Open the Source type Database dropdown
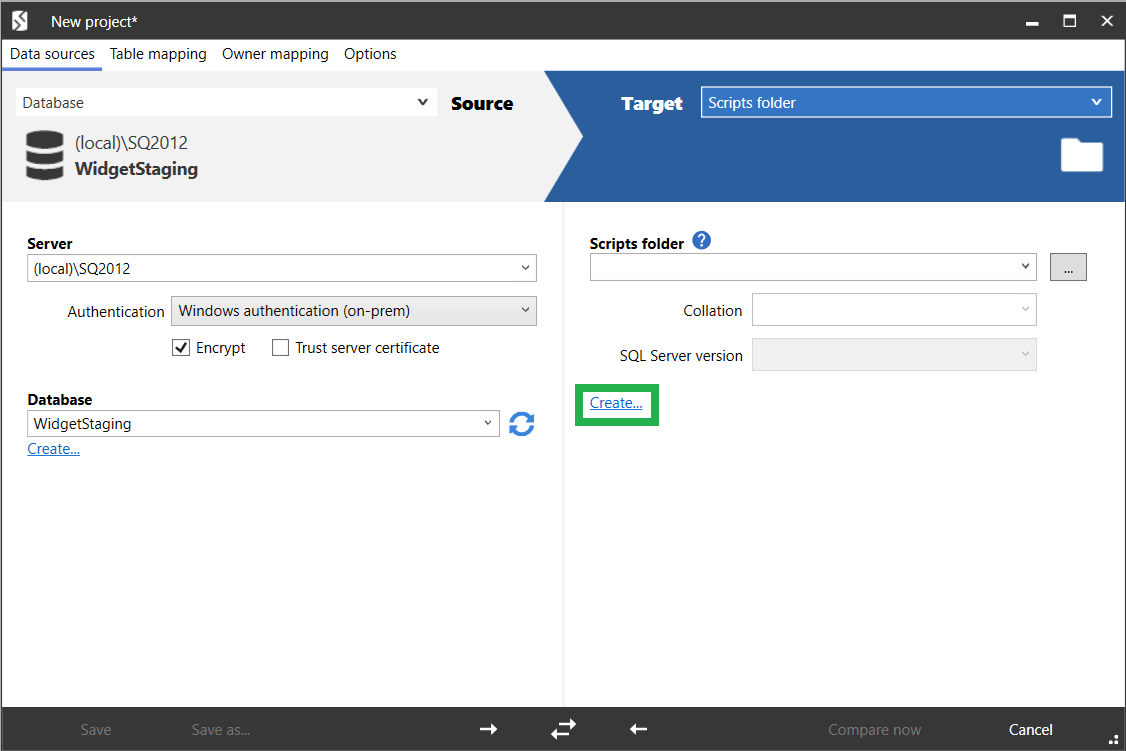This screenshot has height=751, width=1126. click(x=227, y=102)
